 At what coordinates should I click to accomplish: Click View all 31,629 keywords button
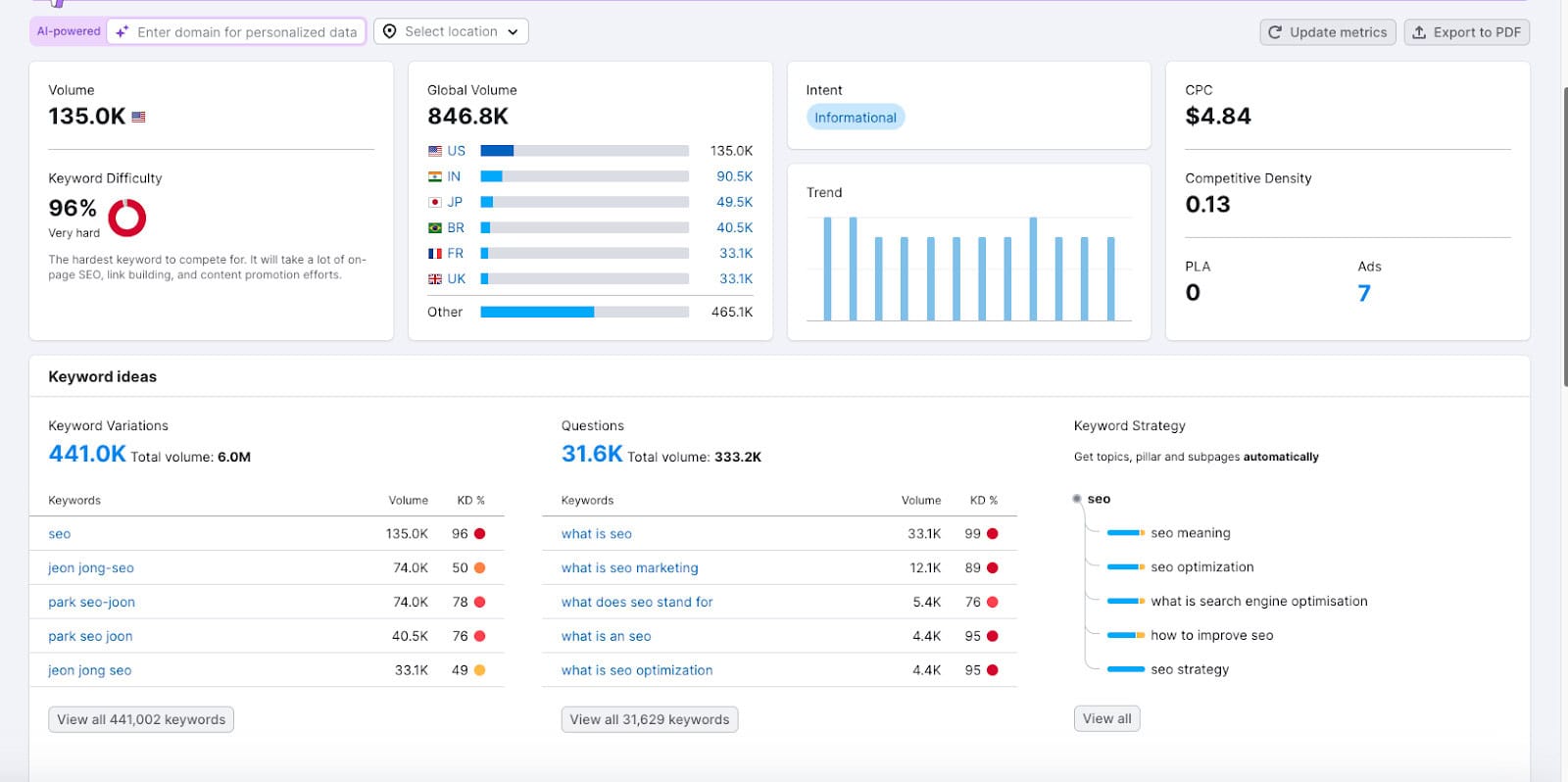649,719
